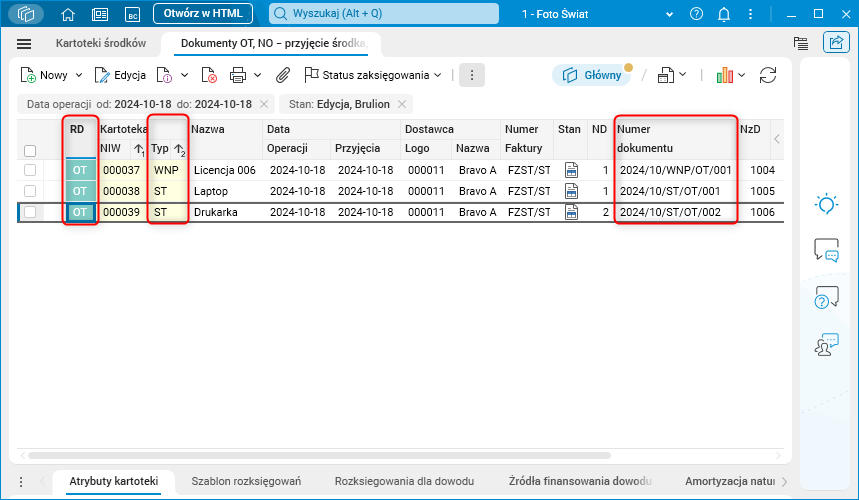Click the news panel icon next to home
Viewport: 859px width, 500px height.
tap(100, 14)
